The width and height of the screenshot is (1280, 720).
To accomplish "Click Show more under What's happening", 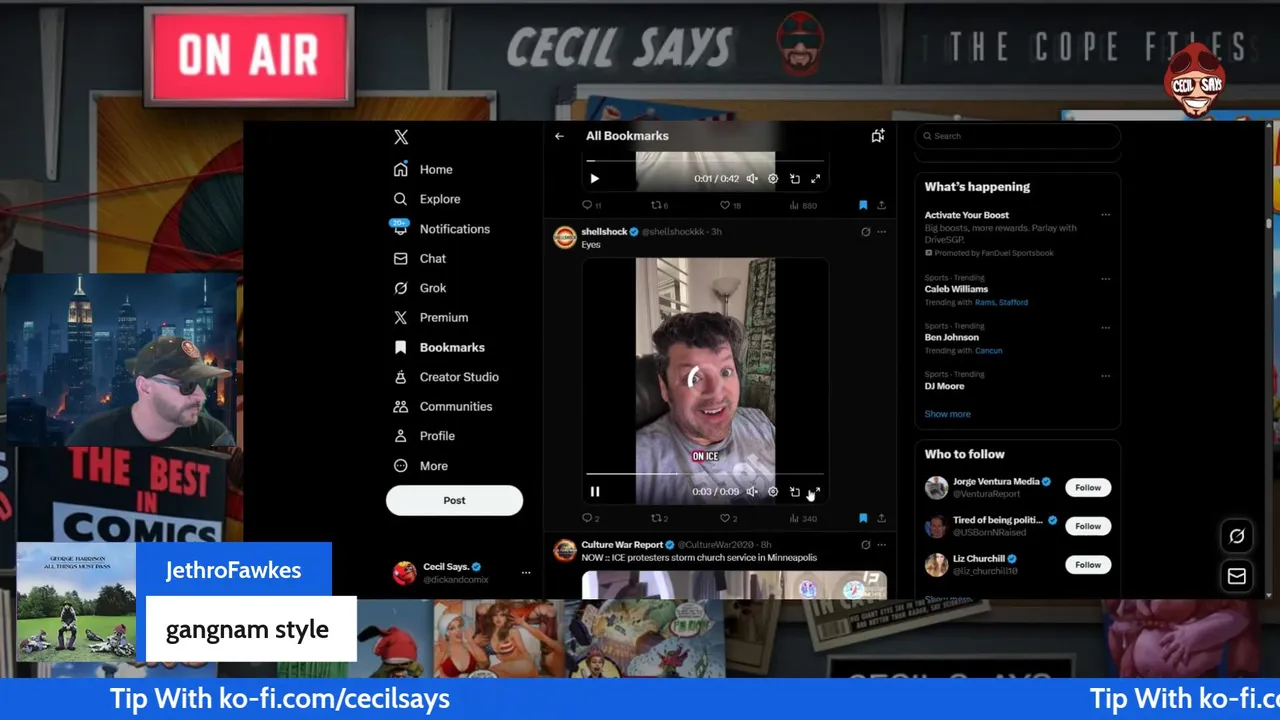I will point(947,414).
